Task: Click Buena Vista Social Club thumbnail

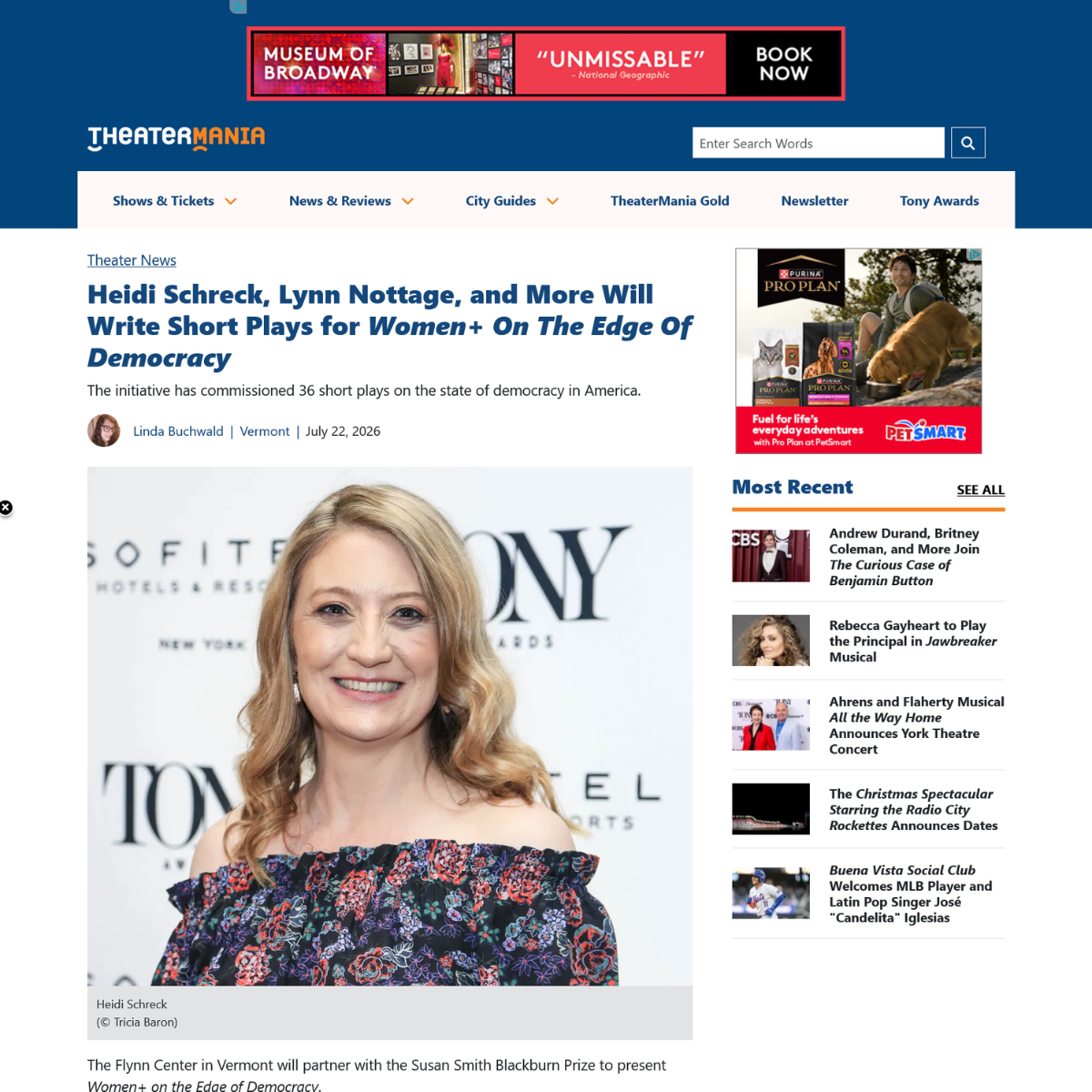Action: [x=771, y=893]
